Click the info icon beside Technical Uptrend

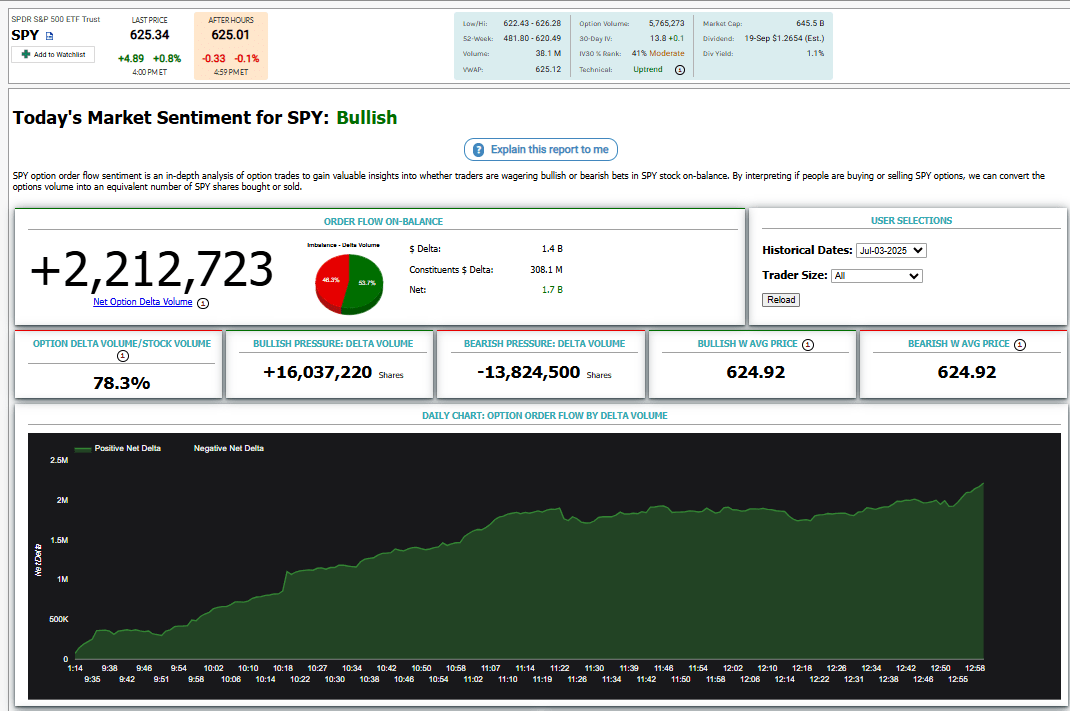pyautogui.click(x=680, y=70)
